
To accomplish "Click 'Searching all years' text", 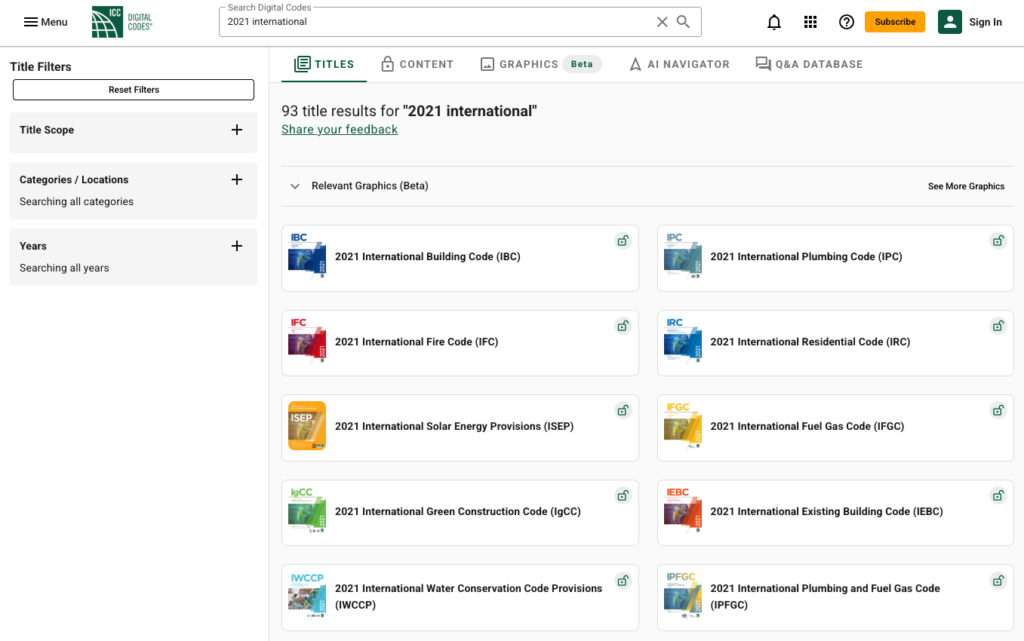I will (64, 268).
